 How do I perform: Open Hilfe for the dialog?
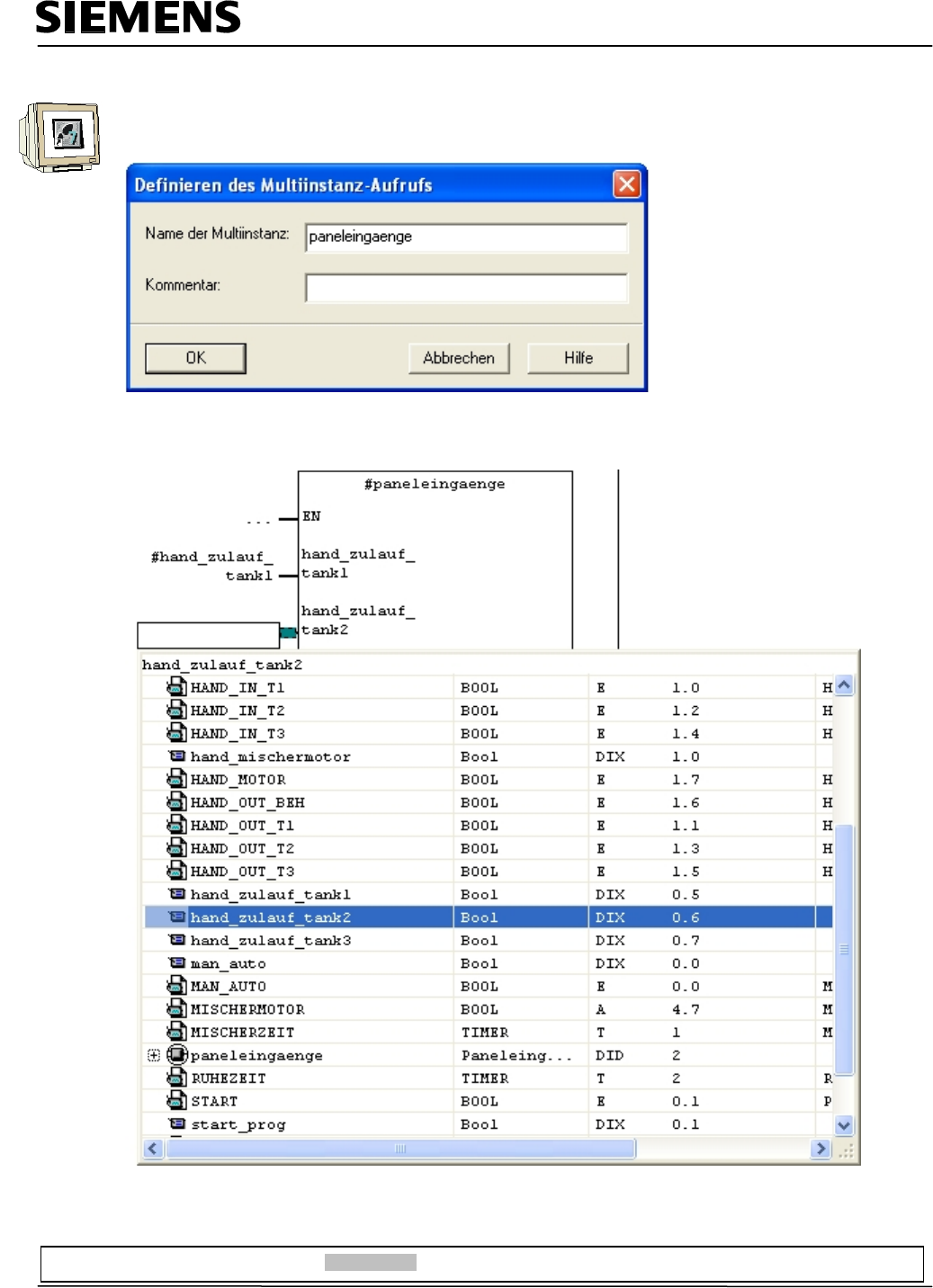click(x=579, y=358)
